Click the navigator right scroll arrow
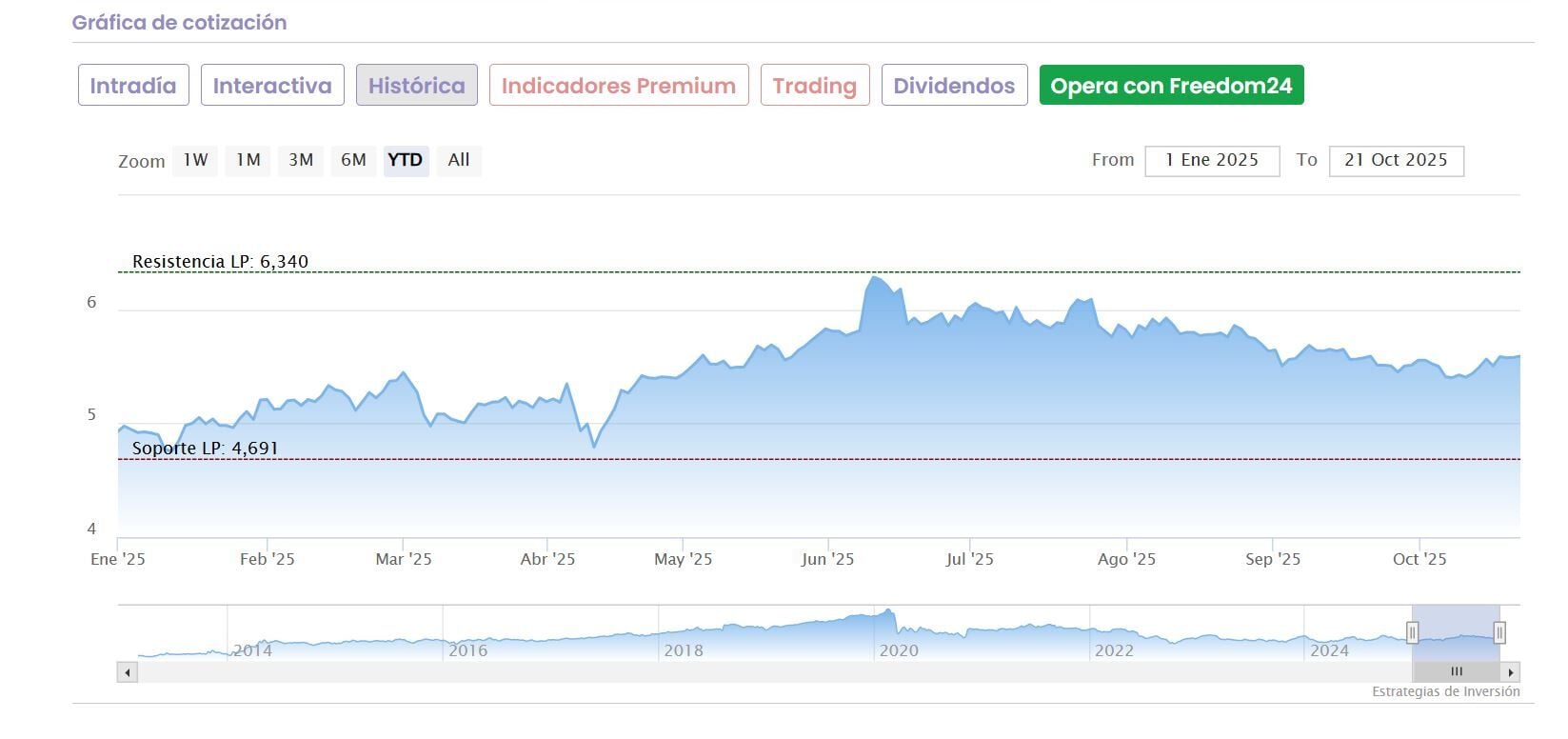Viewport: 1568px width, 739px height. click(x=1512, y=672)
